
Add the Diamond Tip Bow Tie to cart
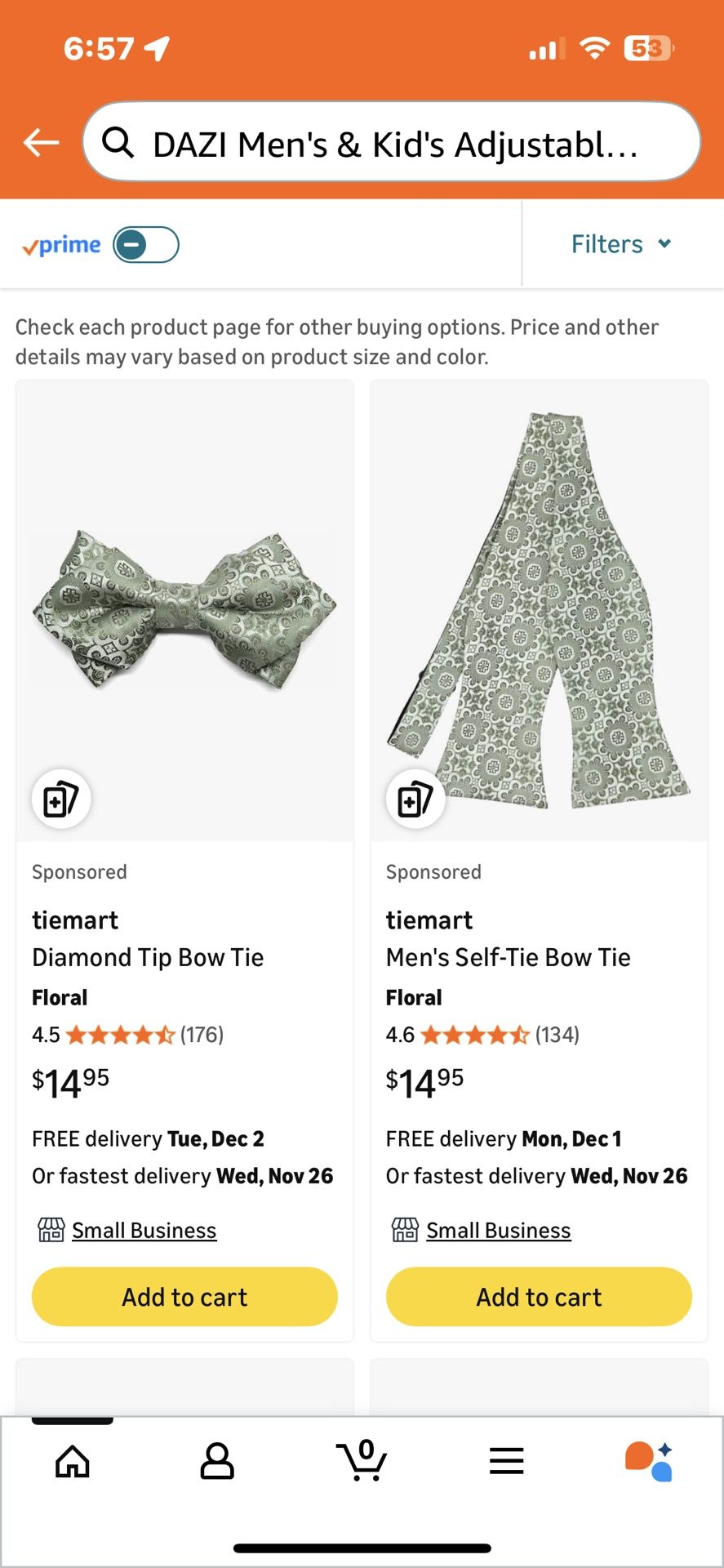pyautogui.click(x=184, y=1297)
